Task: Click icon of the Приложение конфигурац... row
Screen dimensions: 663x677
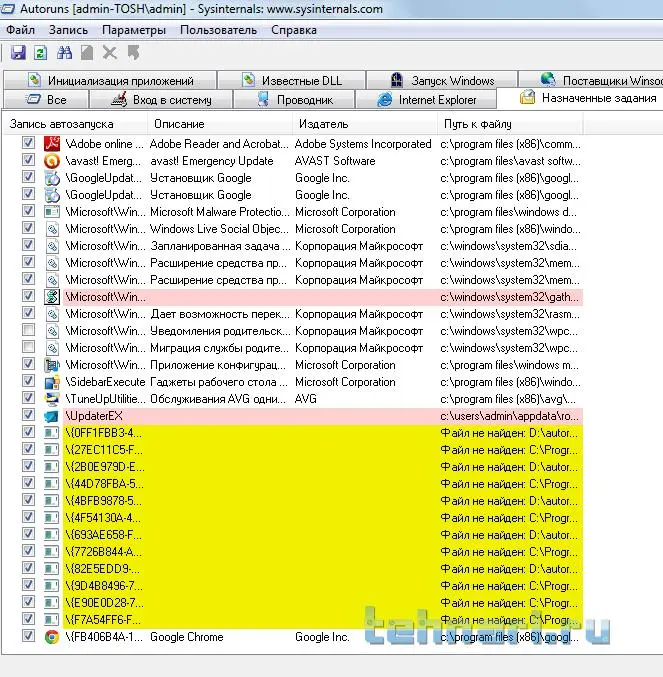Action: [52, 365]
